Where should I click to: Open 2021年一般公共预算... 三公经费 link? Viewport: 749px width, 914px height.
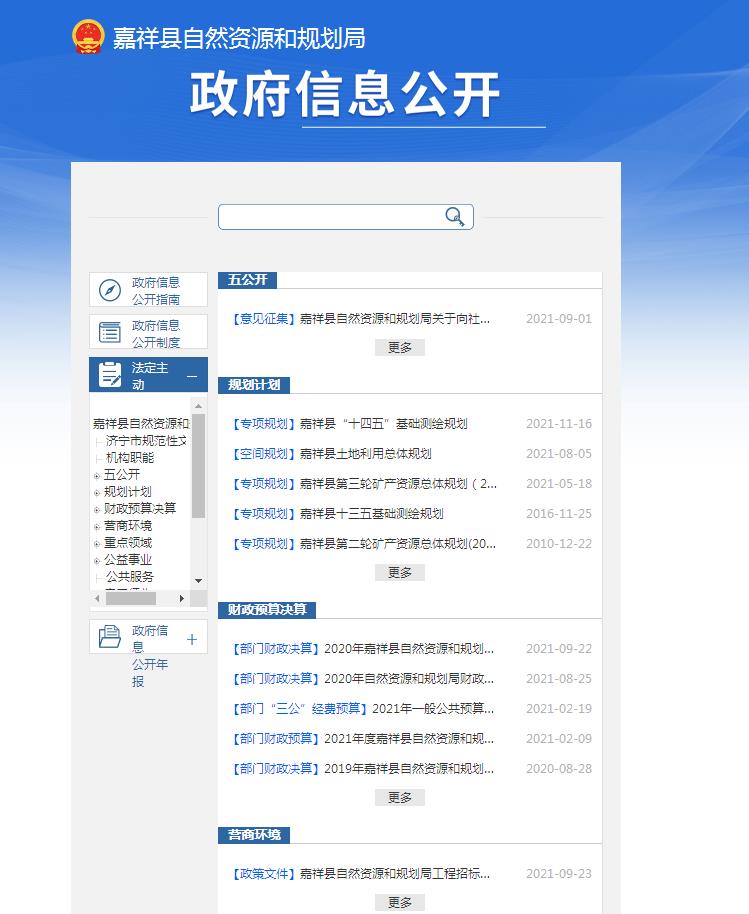pyautogui.click(x=433, y=709)
